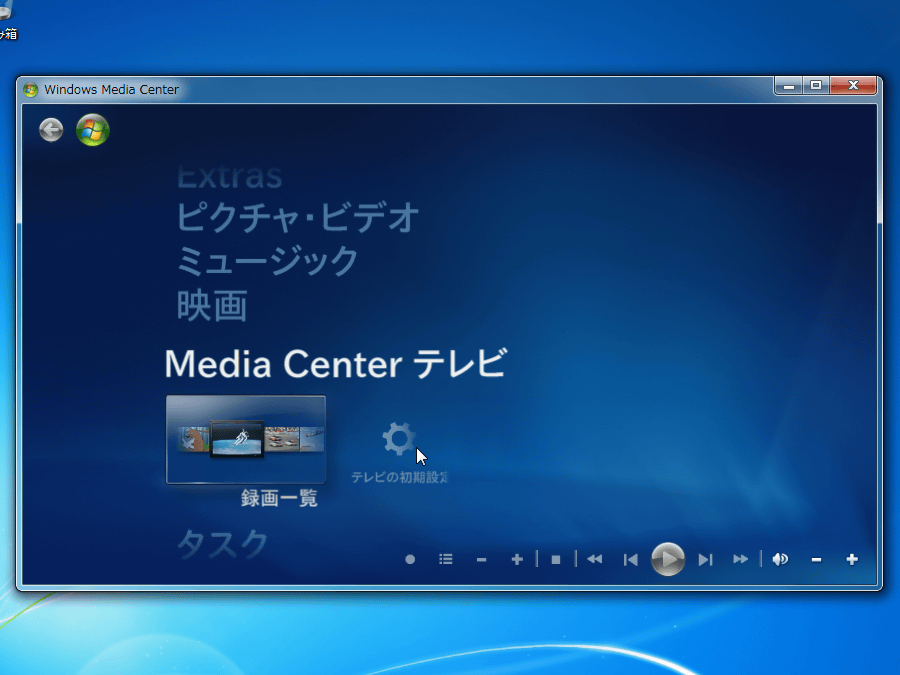Image resolution: width=900 pixels, height=675 pixels.
Task: Go back with the arrow button
Action: [51, 130]
